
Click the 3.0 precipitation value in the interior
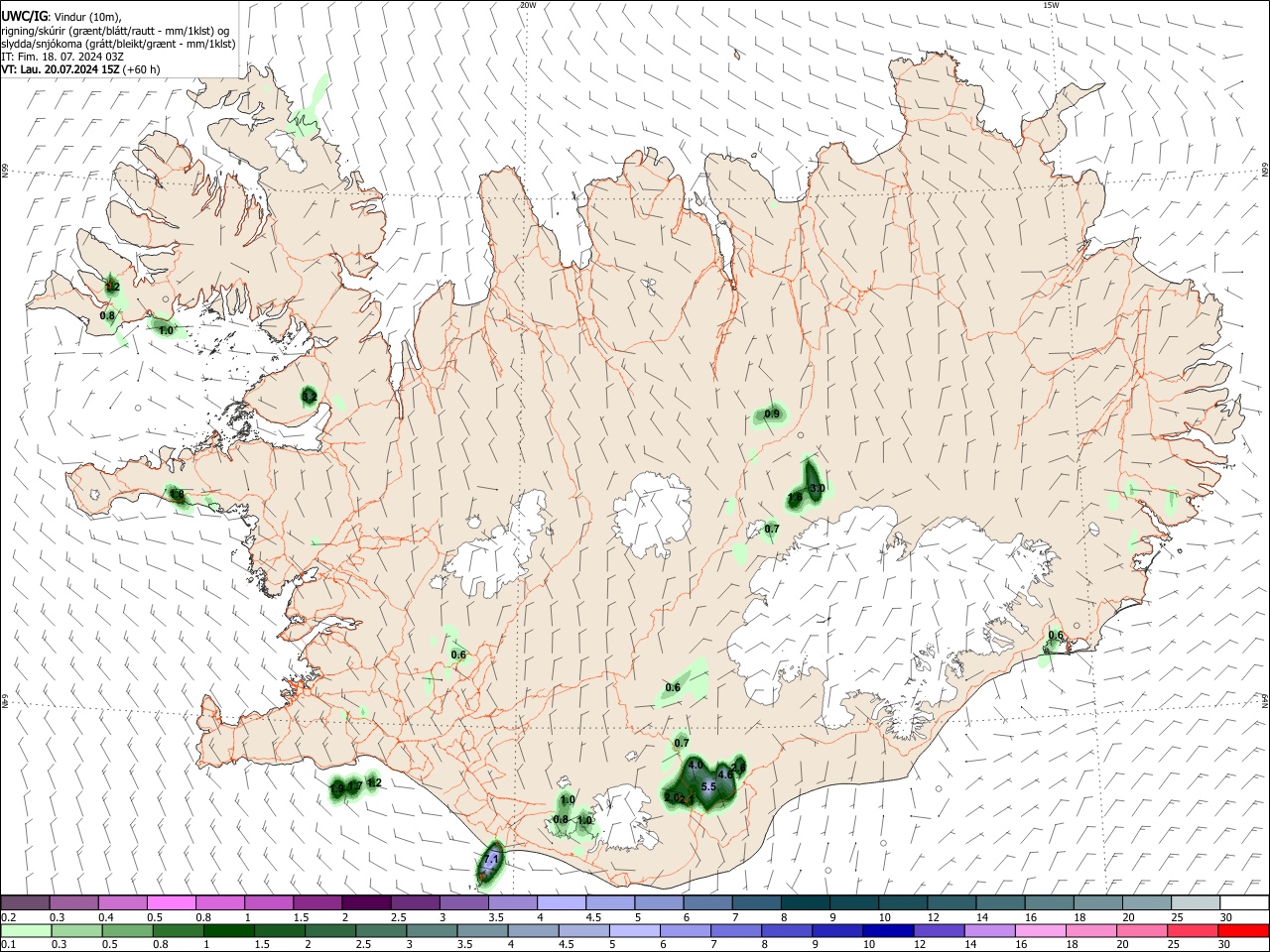point(818,489)
